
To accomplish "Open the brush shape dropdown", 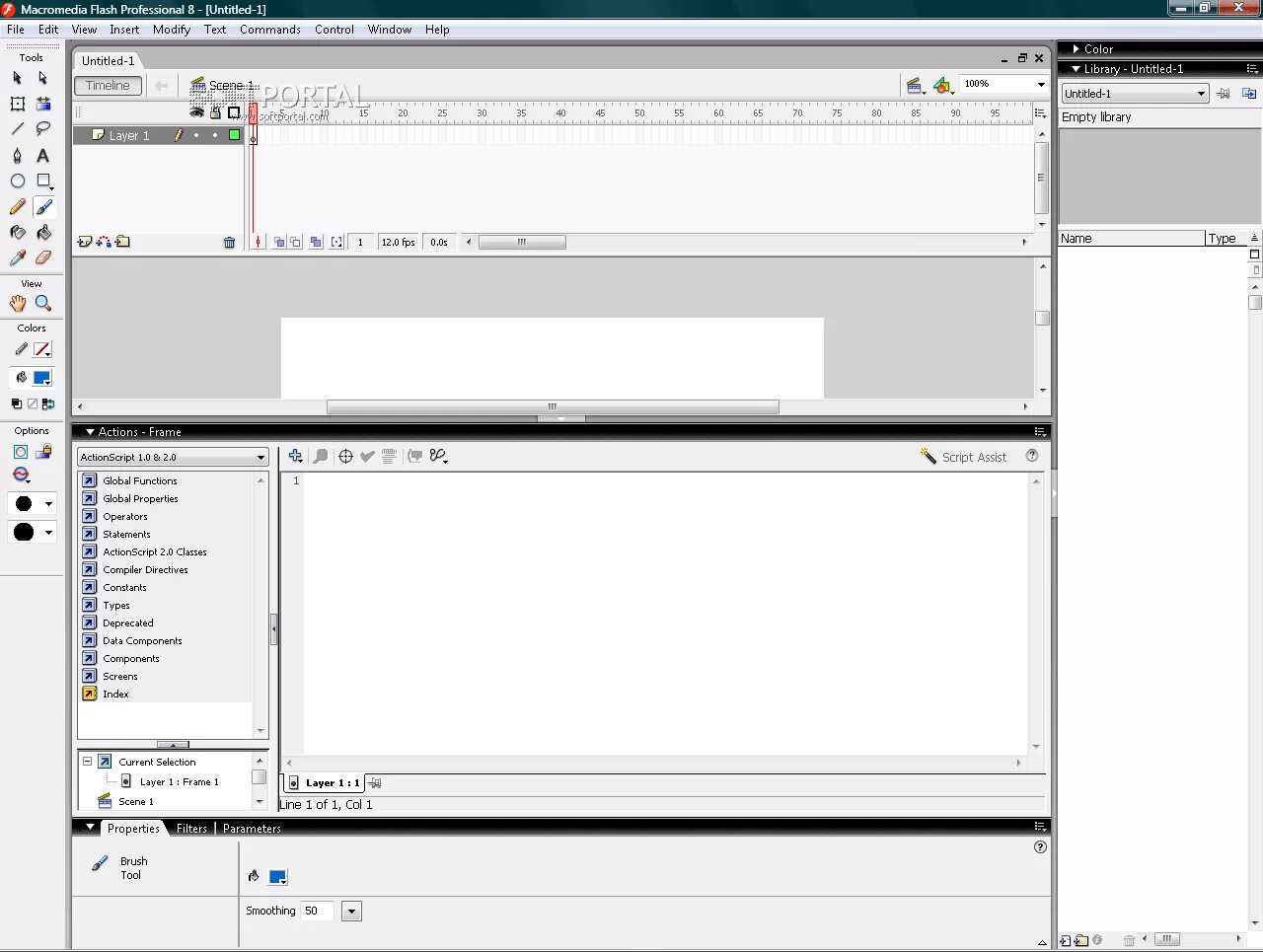I will pyautogui.click(x=32, y=532).
